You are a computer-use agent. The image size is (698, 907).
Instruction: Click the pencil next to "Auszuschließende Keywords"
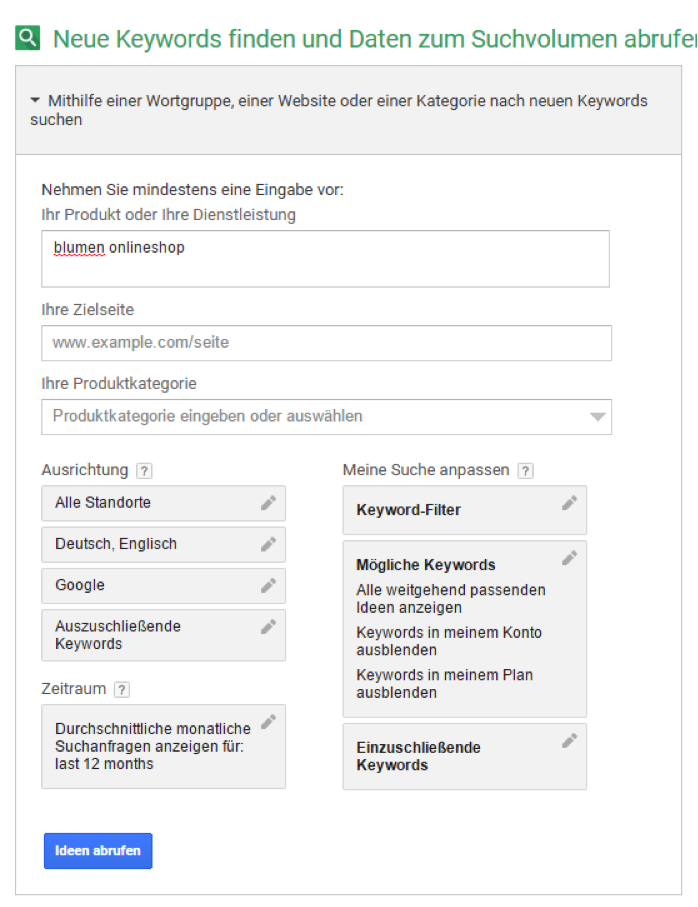268,625
